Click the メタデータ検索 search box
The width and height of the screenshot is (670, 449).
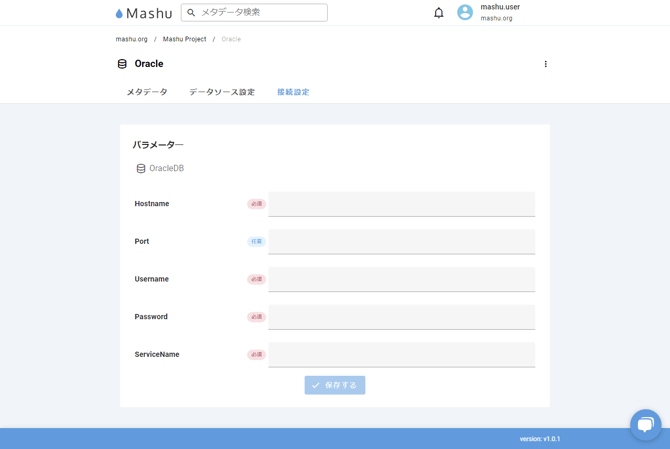coord(262,13)
